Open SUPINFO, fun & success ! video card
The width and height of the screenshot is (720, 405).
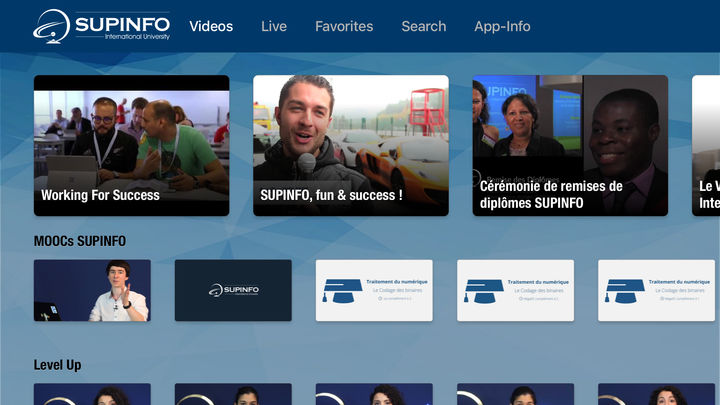[x=351, y=146]
